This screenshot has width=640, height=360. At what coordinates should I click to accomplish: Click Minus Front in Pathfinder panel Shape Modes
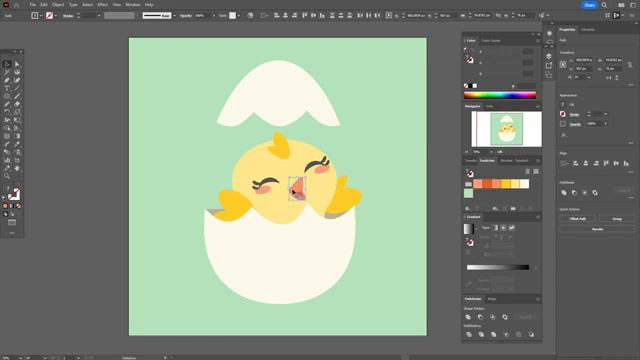[480, 317]
